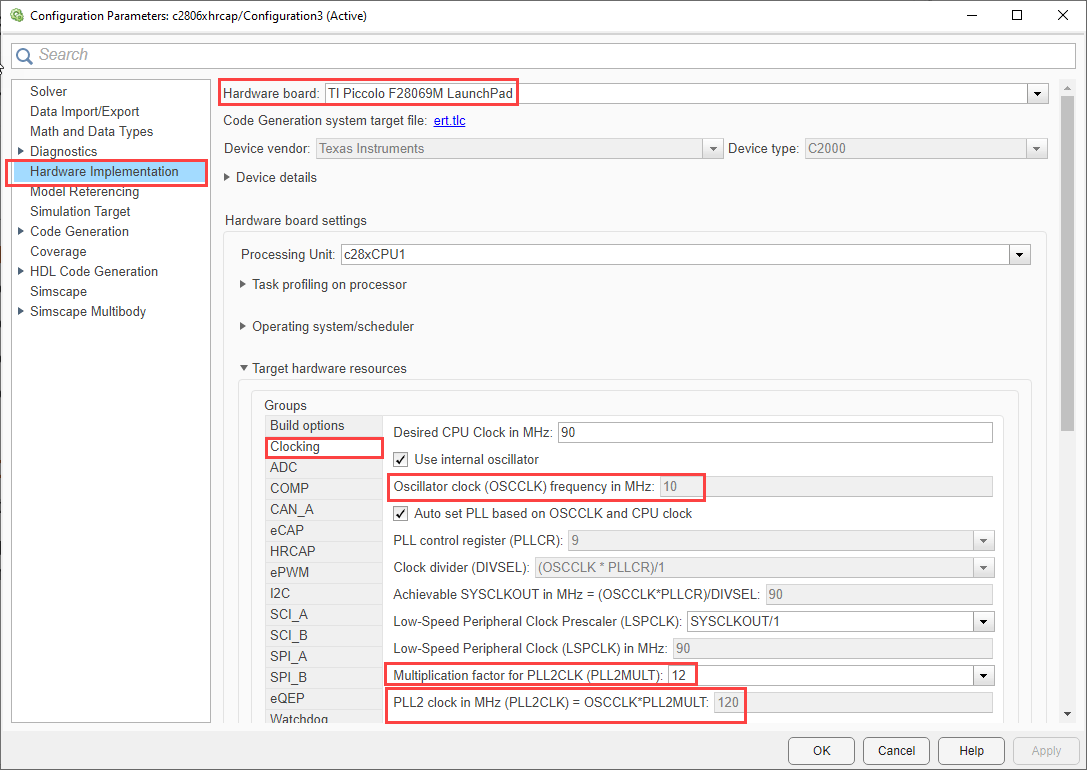Click the search magnifier icon

24,55
